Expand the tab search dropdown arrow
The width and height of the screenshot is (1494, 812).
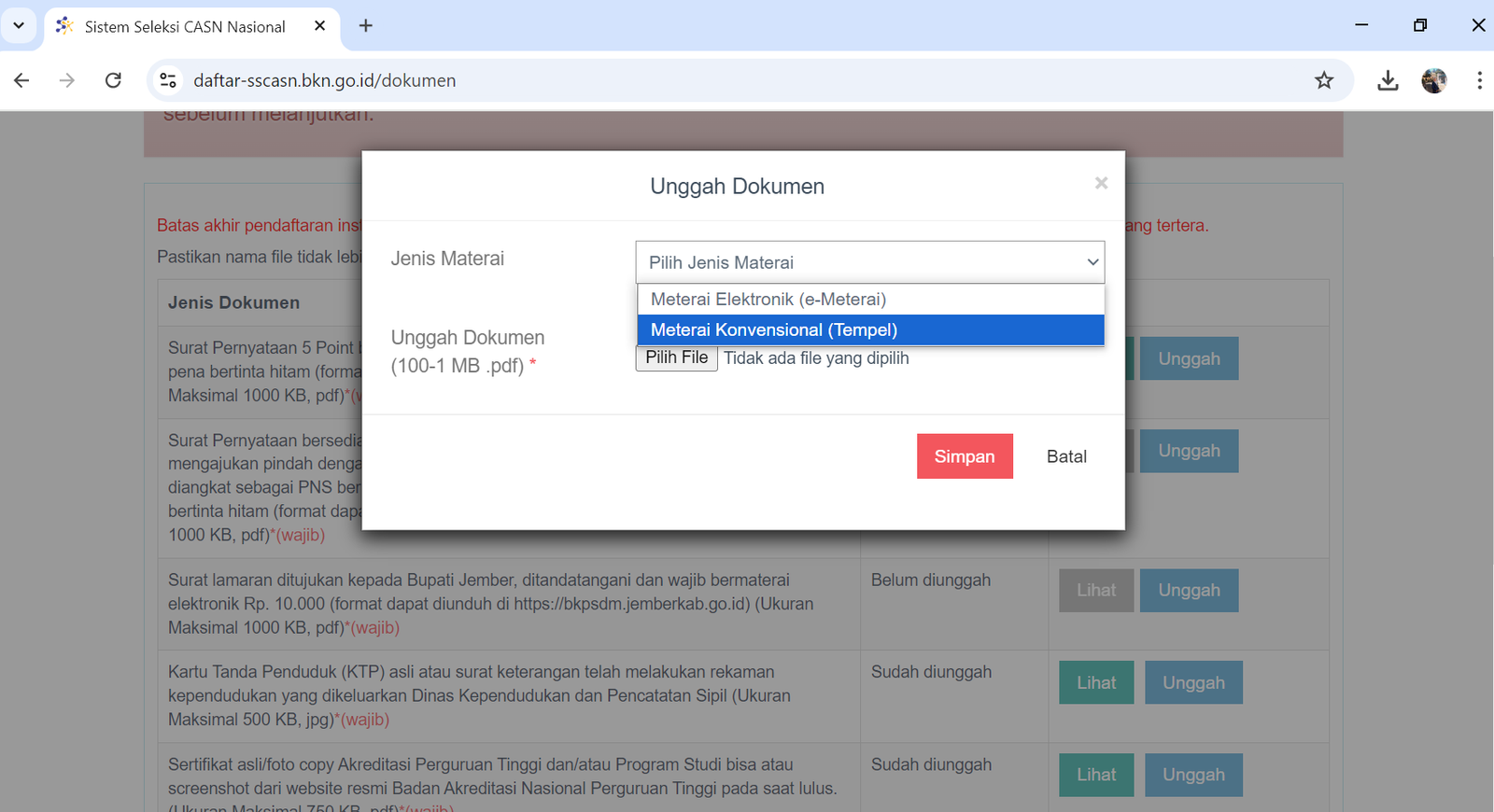[19, 26]
